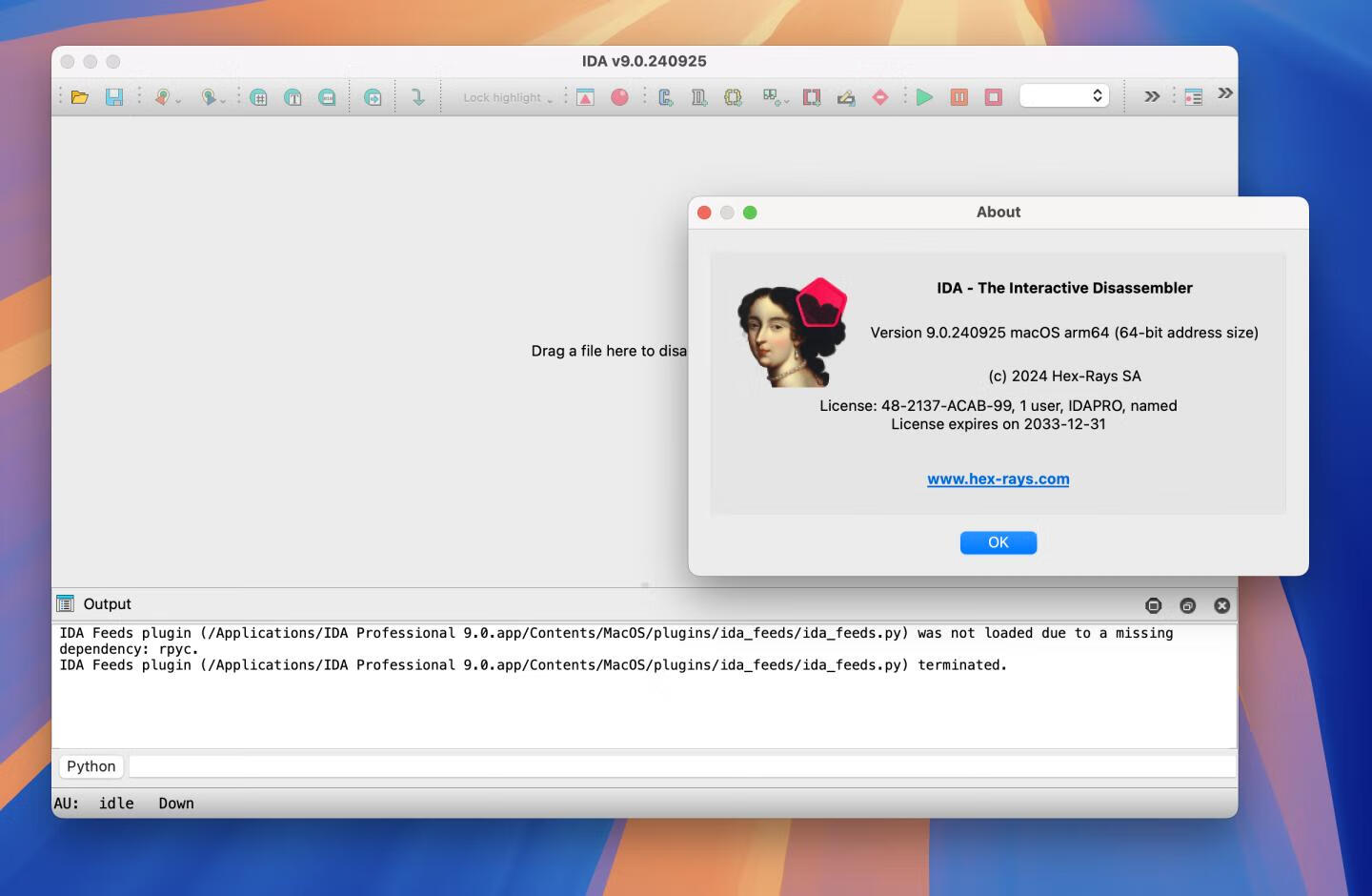1372x896 pixels.
Task: Click the list view panel icon
Action: 1194,97
